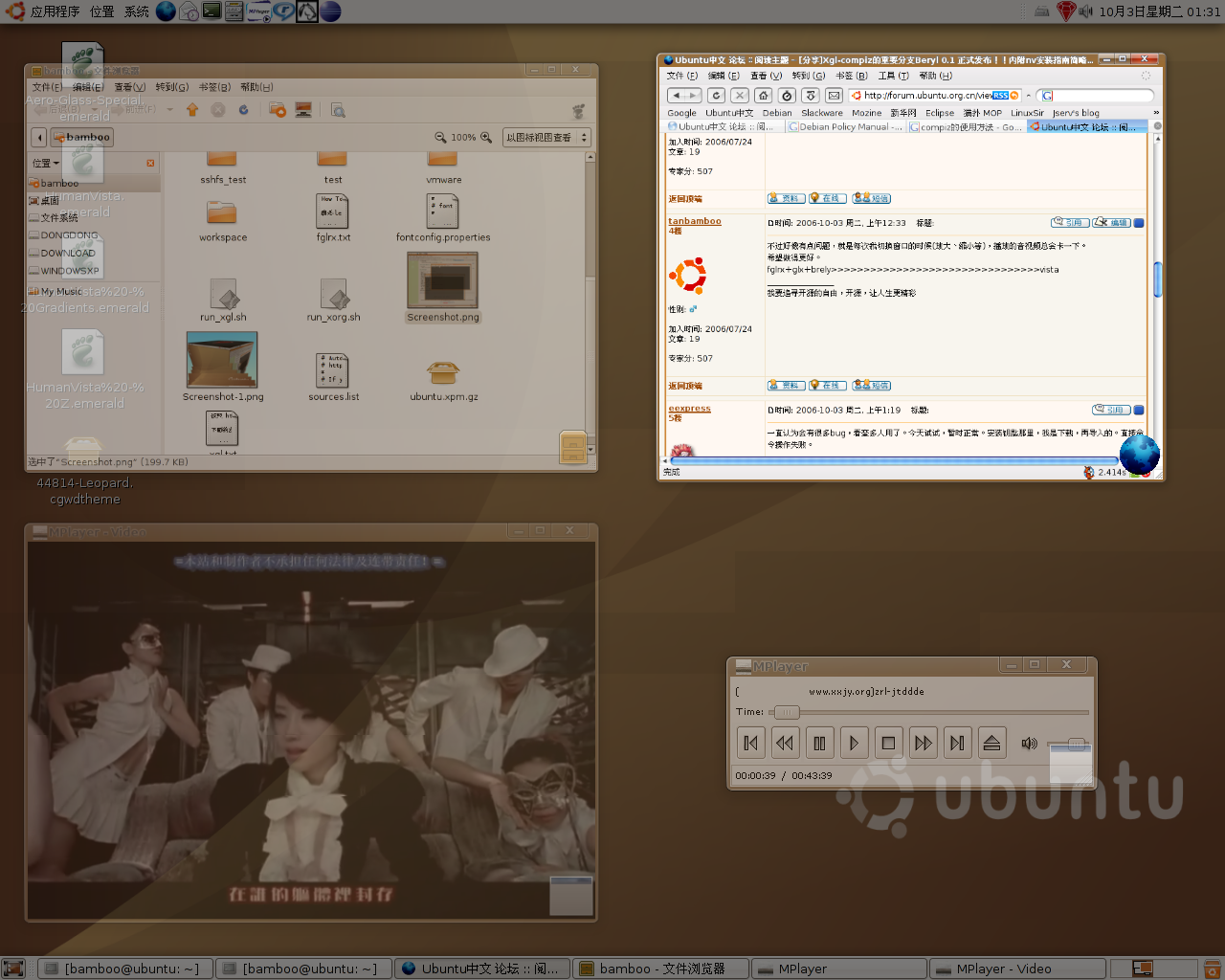
Task: Click play button in MPlayer
Action: click(x=854, y=743)
